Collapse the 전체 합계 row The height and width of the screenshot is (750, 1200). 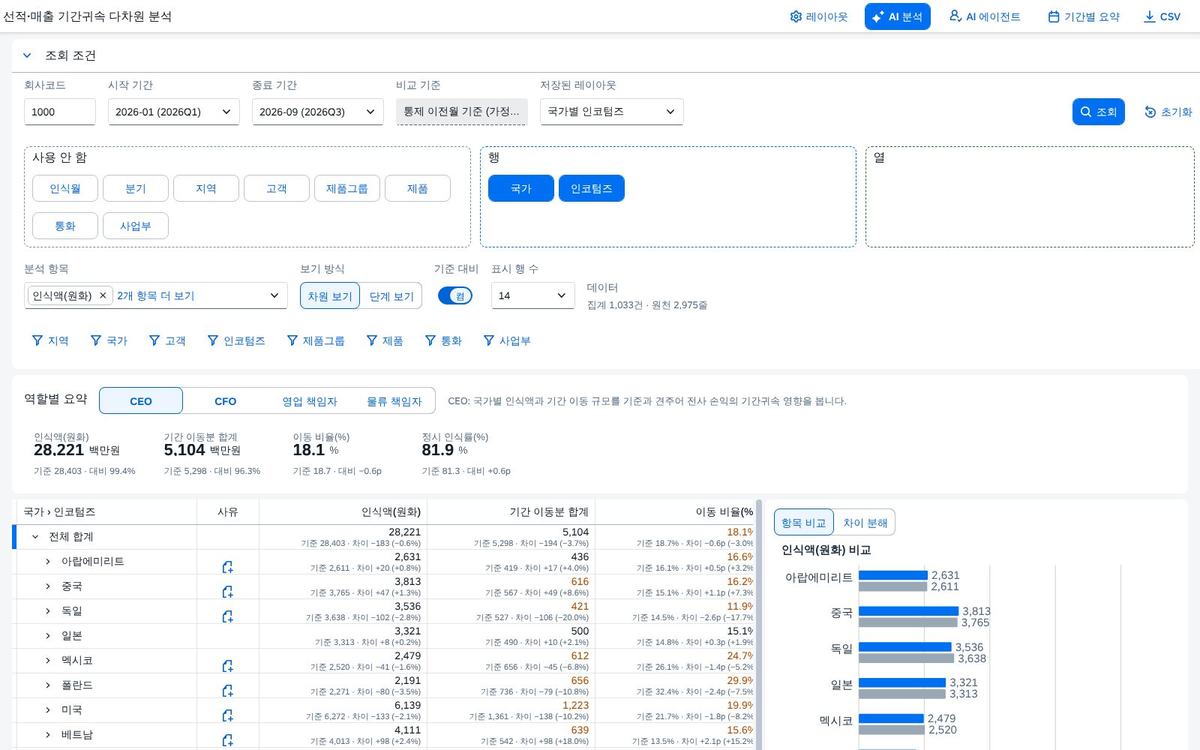point(35,537)
